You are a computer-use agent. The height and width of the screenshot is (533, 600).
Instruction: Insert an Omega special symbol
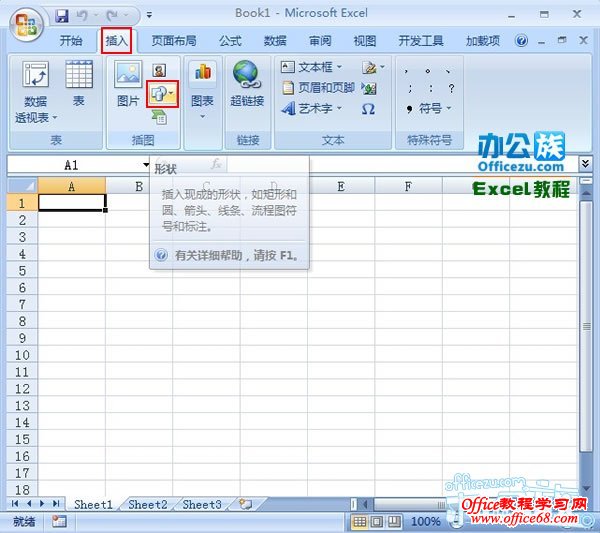click(x=368, y=109)
